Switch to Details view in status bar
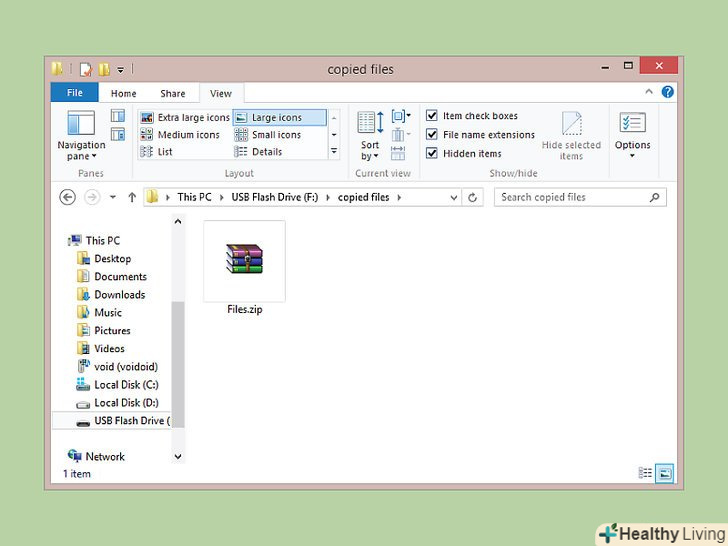Screen dimensions: 728x546 (645, 472)
